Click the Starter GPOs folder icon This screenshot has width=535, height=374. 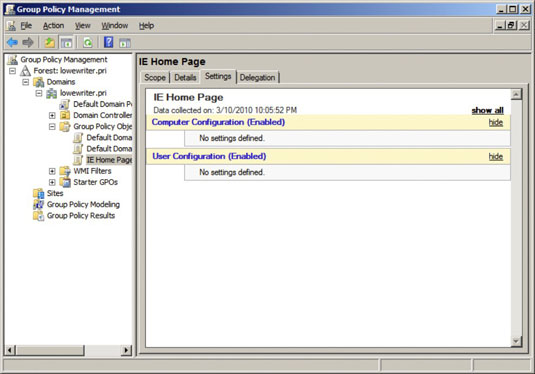(x=65, y=182)
